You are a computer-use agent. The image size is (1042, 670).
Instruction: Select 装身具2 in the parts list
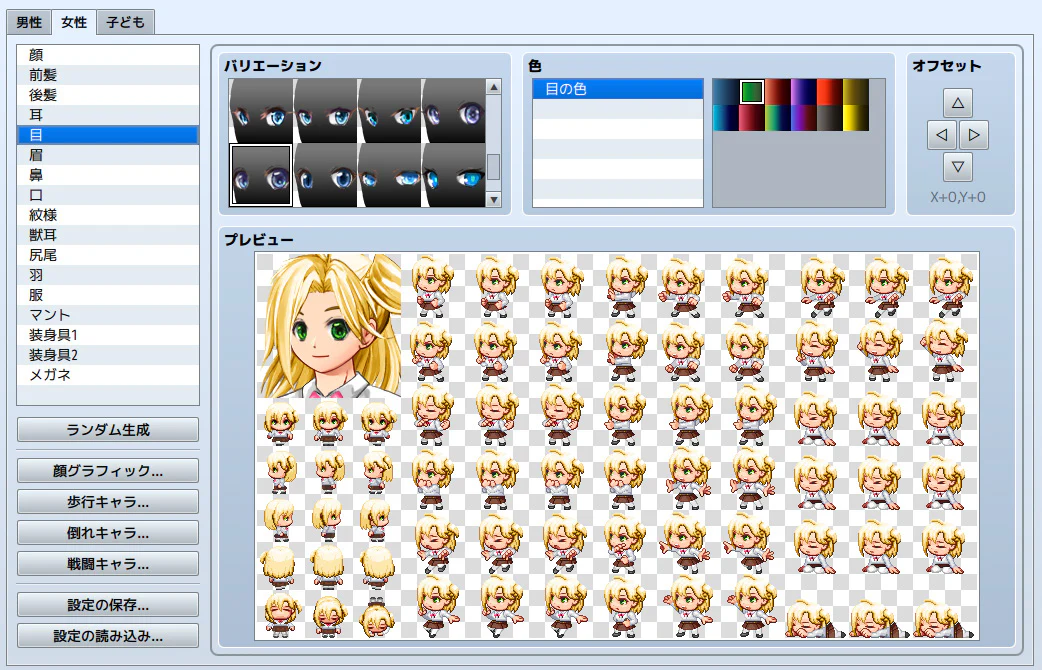[108, 354]
